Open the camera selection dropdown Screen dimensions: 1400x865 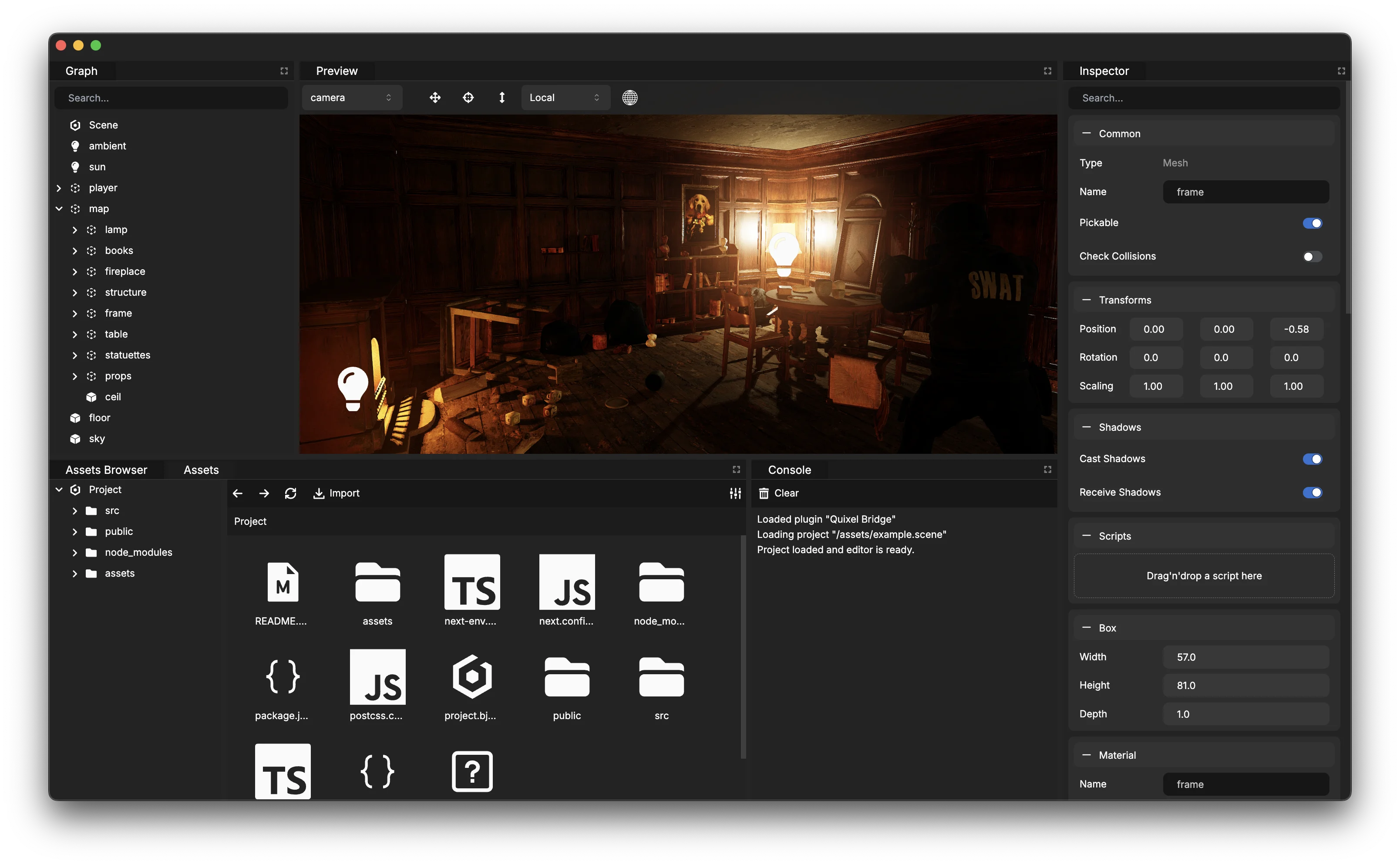tap(352, 98)
